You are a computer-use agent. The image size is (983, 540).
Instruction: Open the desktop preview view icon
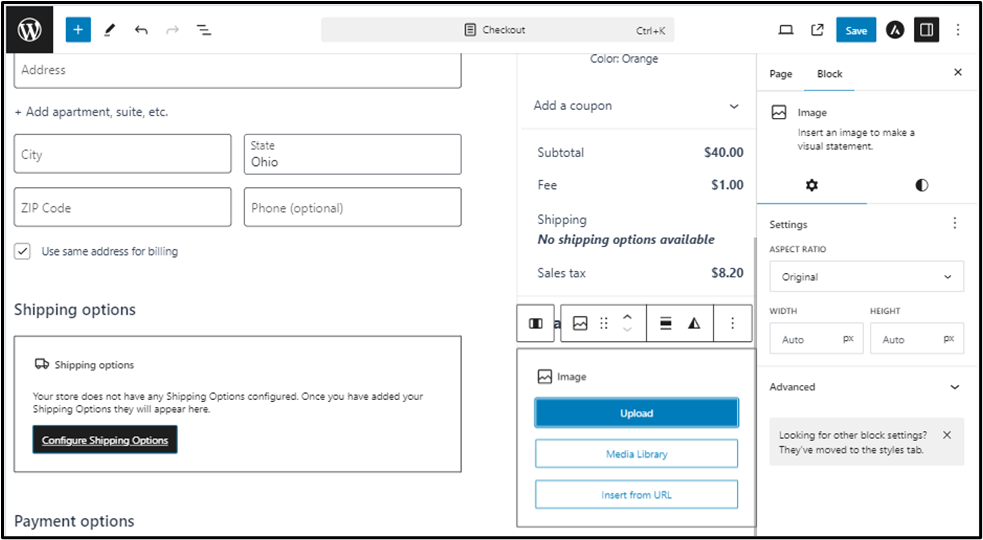point(786,30)
